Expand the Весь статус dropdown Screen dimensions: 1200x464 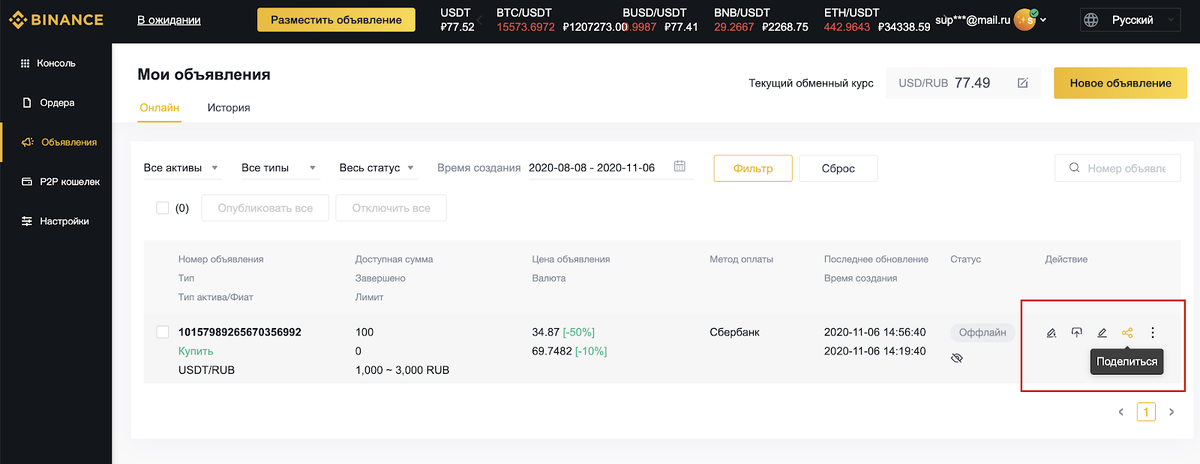click(377, 168)
